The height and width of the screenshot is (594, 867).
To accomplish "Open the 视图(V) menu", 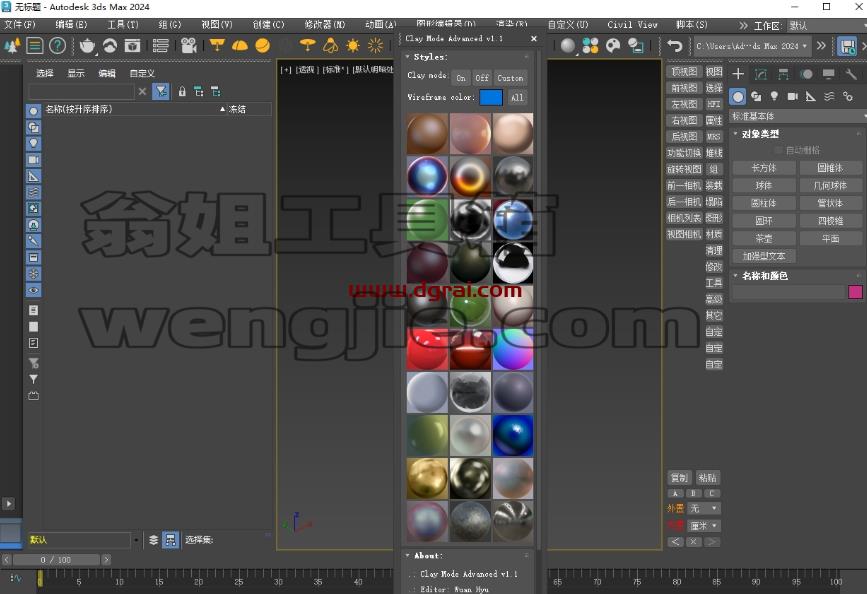I will point(217,25).
